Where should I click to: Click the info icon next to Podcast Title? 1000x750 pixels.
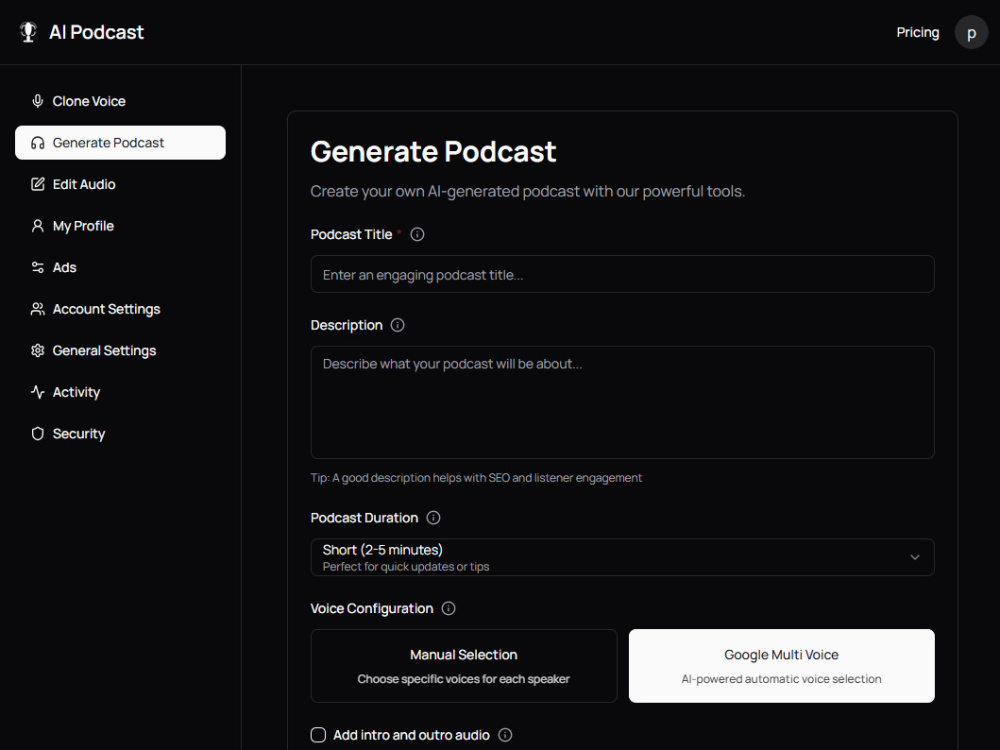pos(417,235)
